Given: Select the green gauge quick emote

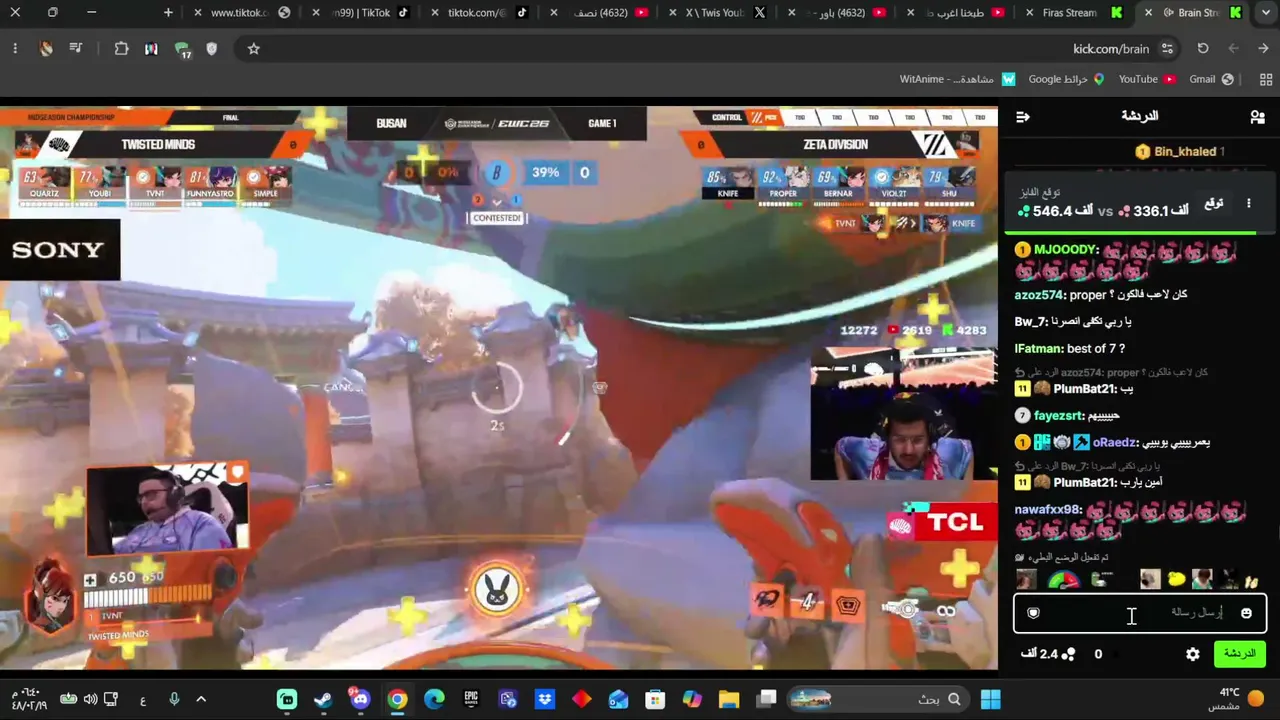Looking at the screenshot, I should [x=1064, y=580].
